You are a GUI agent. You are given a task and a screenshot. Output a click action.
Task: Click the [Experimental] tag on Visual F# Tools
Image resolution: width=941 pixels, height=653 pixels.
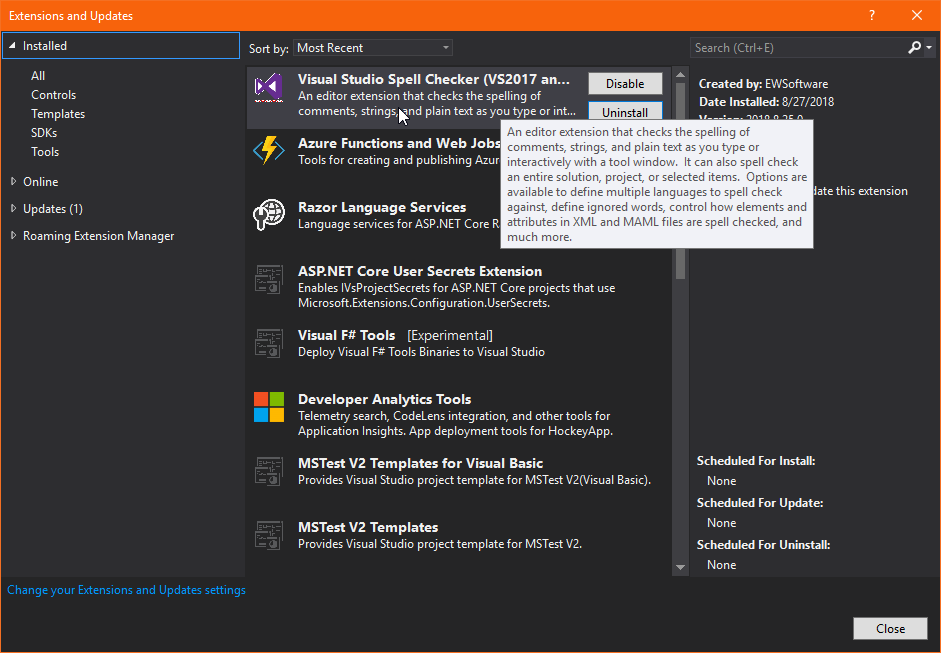(450, 336)
